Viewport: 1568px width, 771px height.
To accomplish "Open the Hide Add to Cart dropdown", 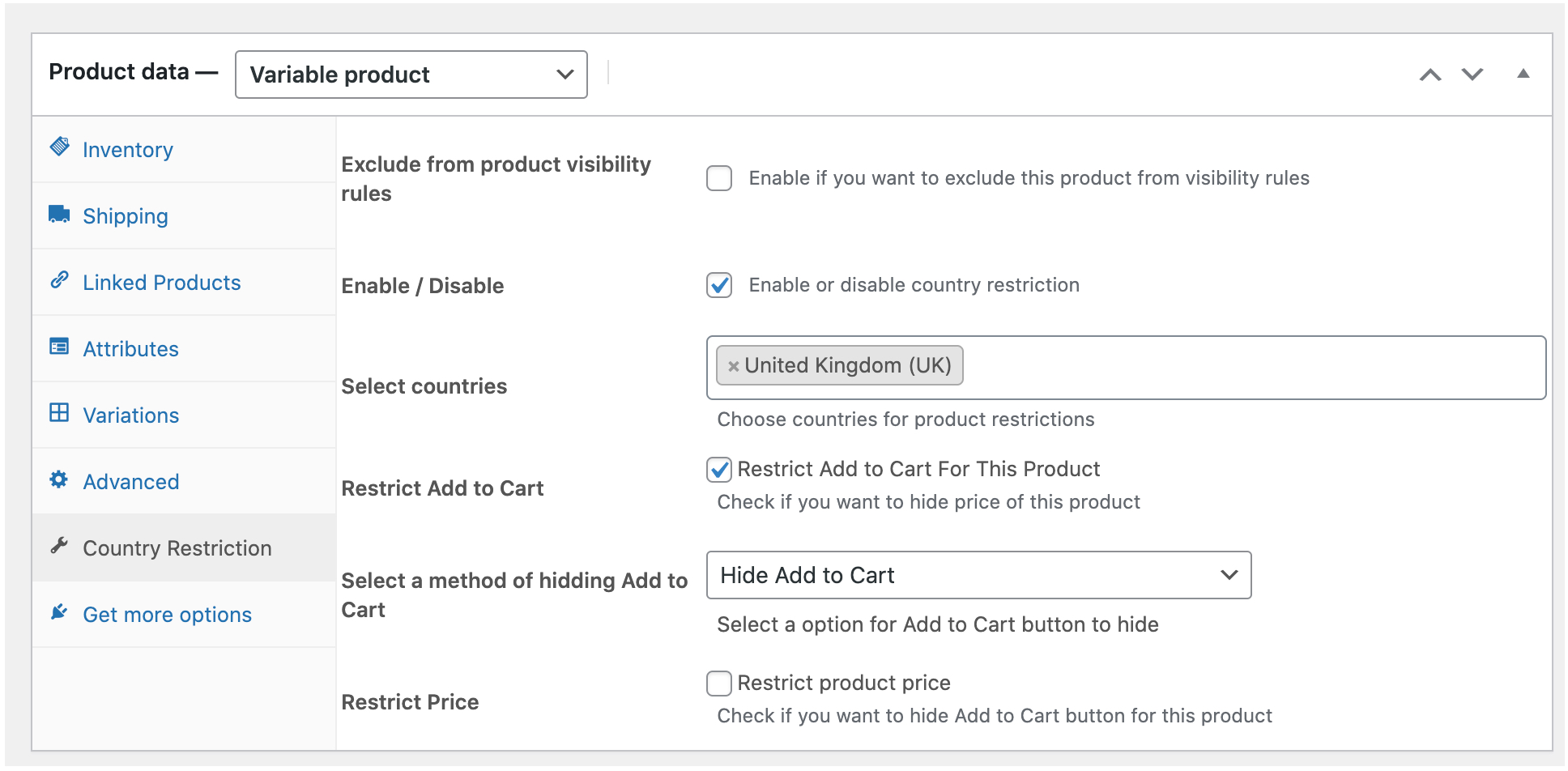I will coord(978,575).
